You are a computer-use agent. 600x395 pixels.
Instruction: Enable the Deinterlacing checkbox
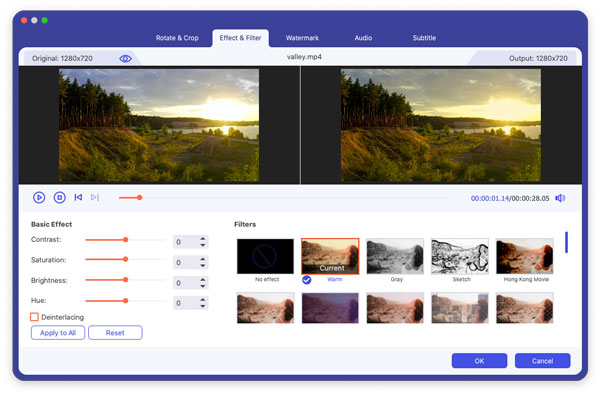34,317
